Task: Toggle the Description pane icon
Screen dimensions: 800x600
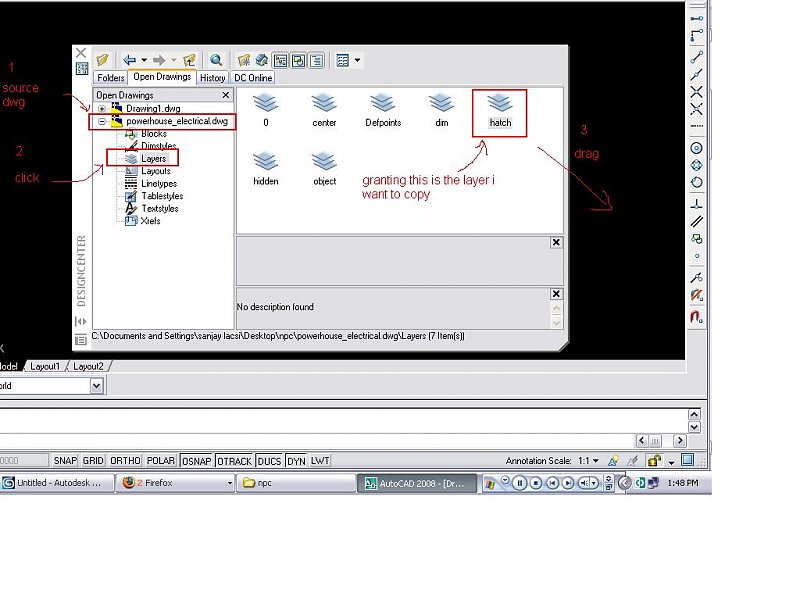Action: (x=316, y=60)
